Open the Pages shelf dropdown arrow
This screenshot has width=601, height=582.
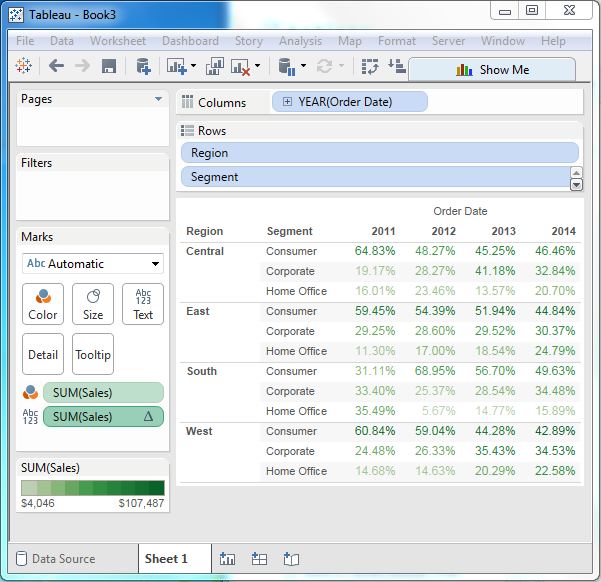click(158, 99)
